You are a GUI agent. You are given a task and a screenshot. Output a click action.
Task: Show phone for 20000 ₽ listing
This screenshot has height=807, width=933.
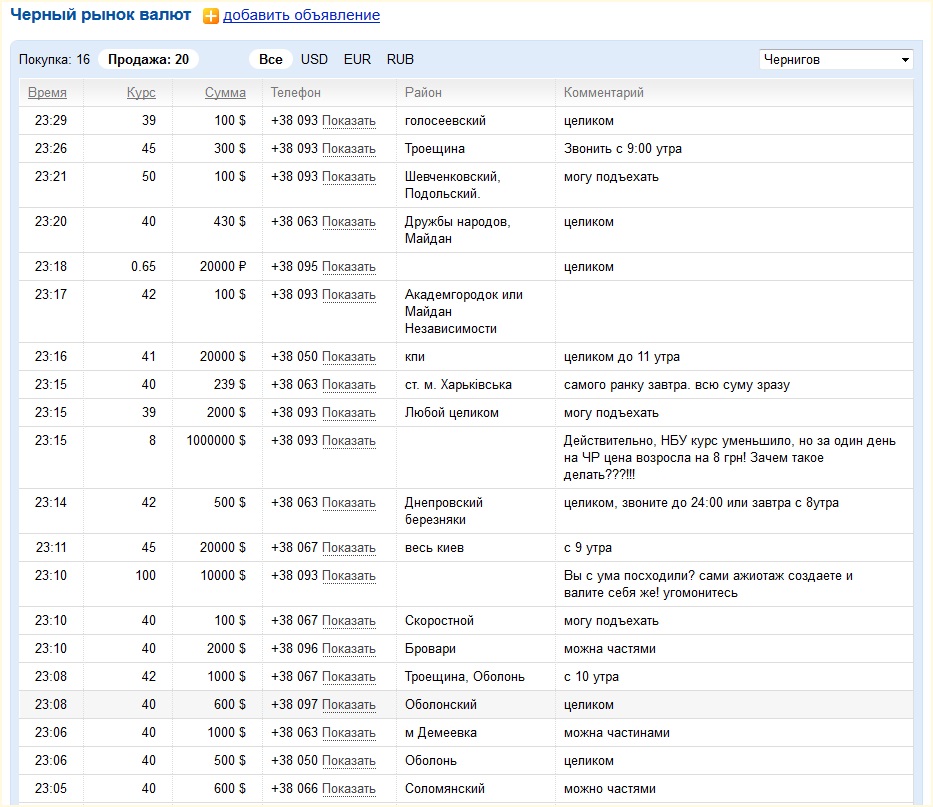coord(349,267)
